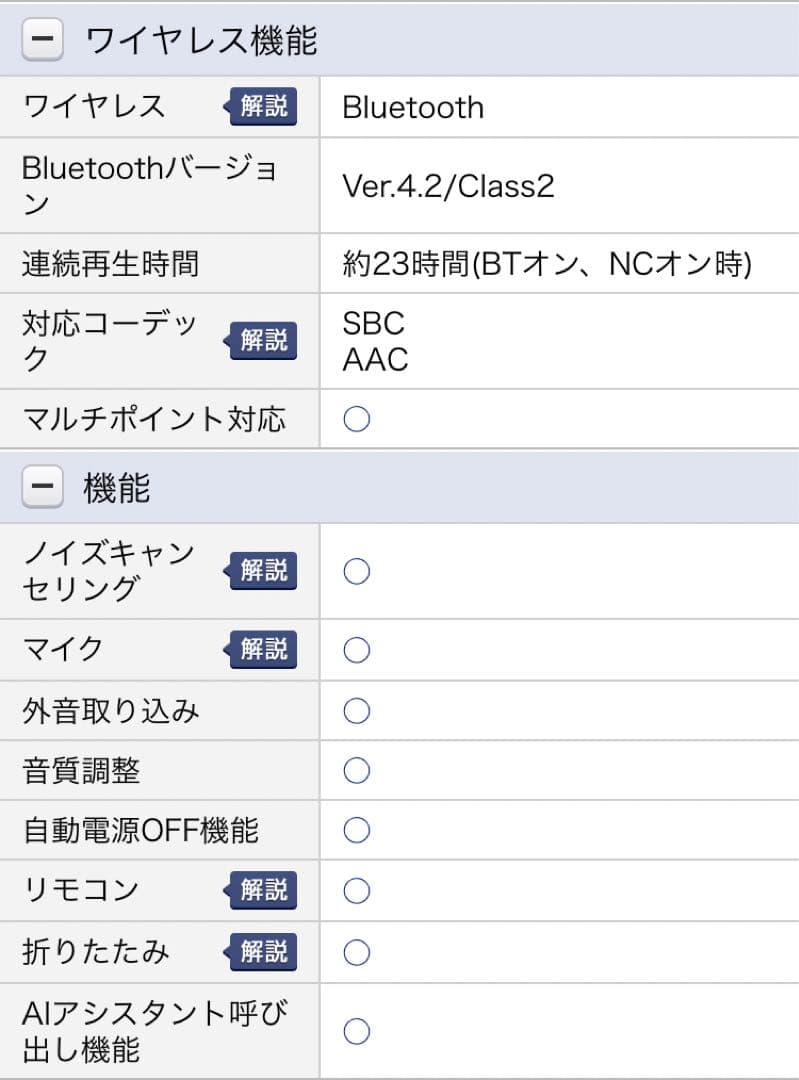Collapse the 機能 section

tap(40, 489)
